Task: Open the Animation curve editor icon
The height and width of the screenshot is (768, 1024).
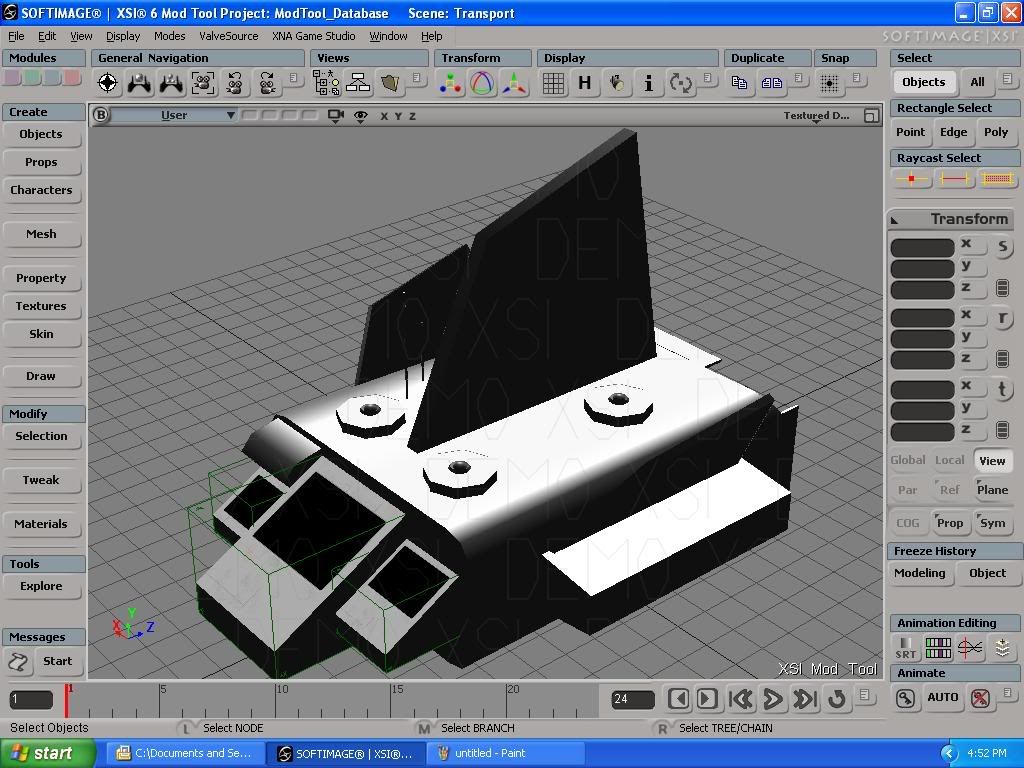Action: (x=970, y=648)
